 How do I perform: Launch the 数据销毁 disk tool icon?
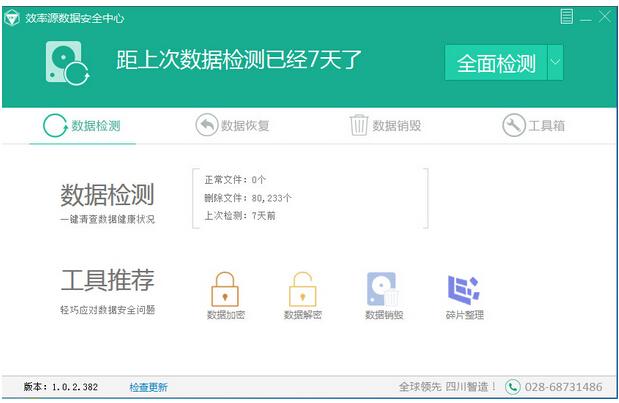pos(383,289)
